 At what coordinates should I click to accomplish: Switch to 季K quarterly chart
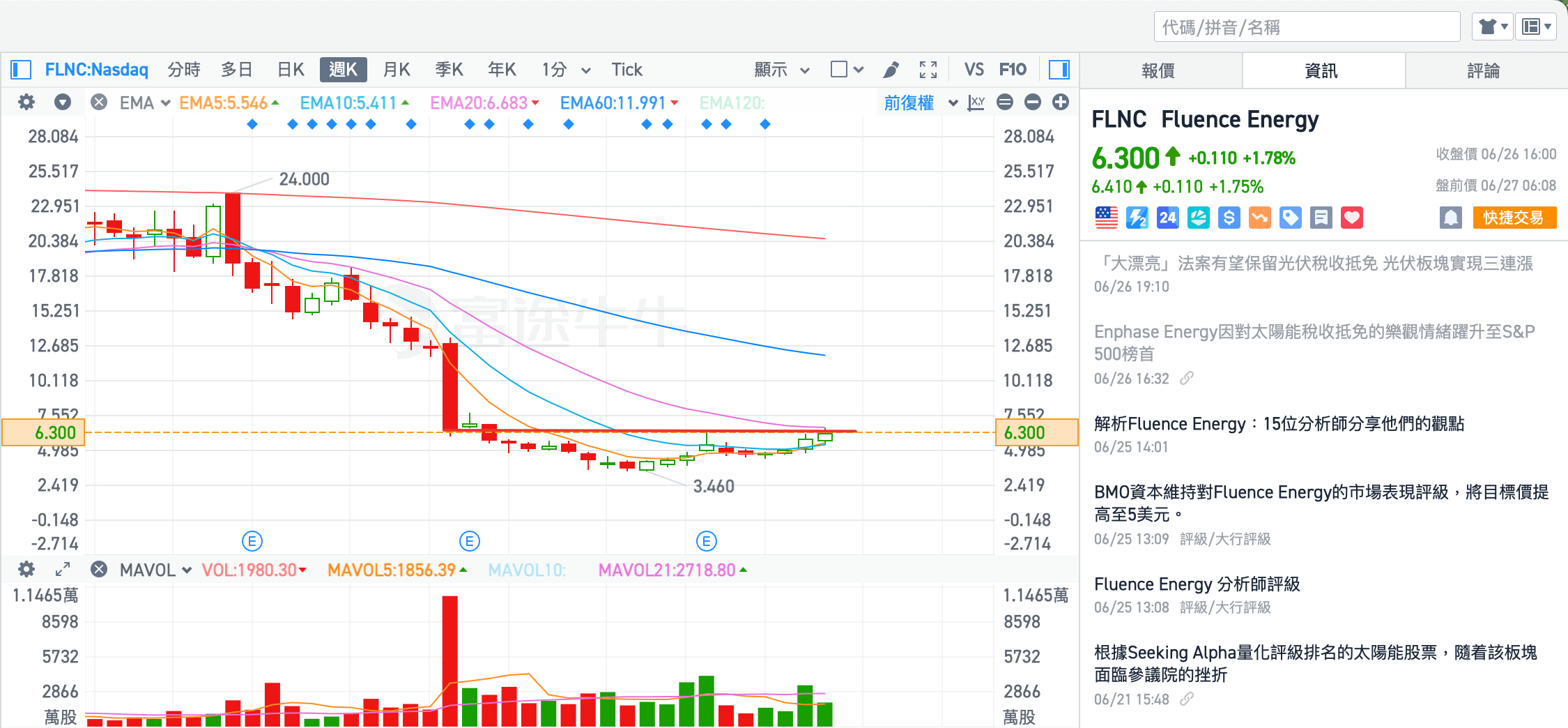[449, 70]
